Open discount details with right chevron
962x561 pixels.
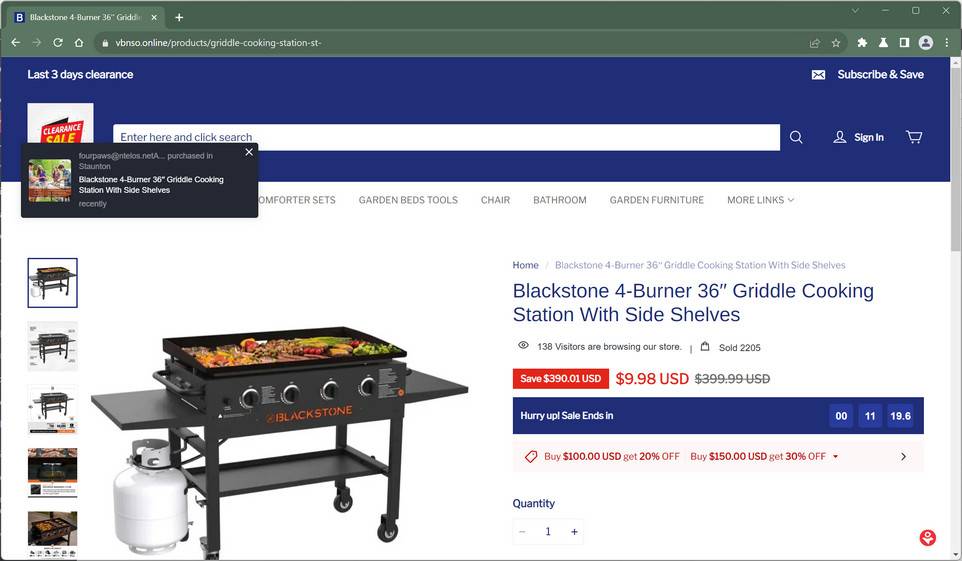tap(903, 457)
